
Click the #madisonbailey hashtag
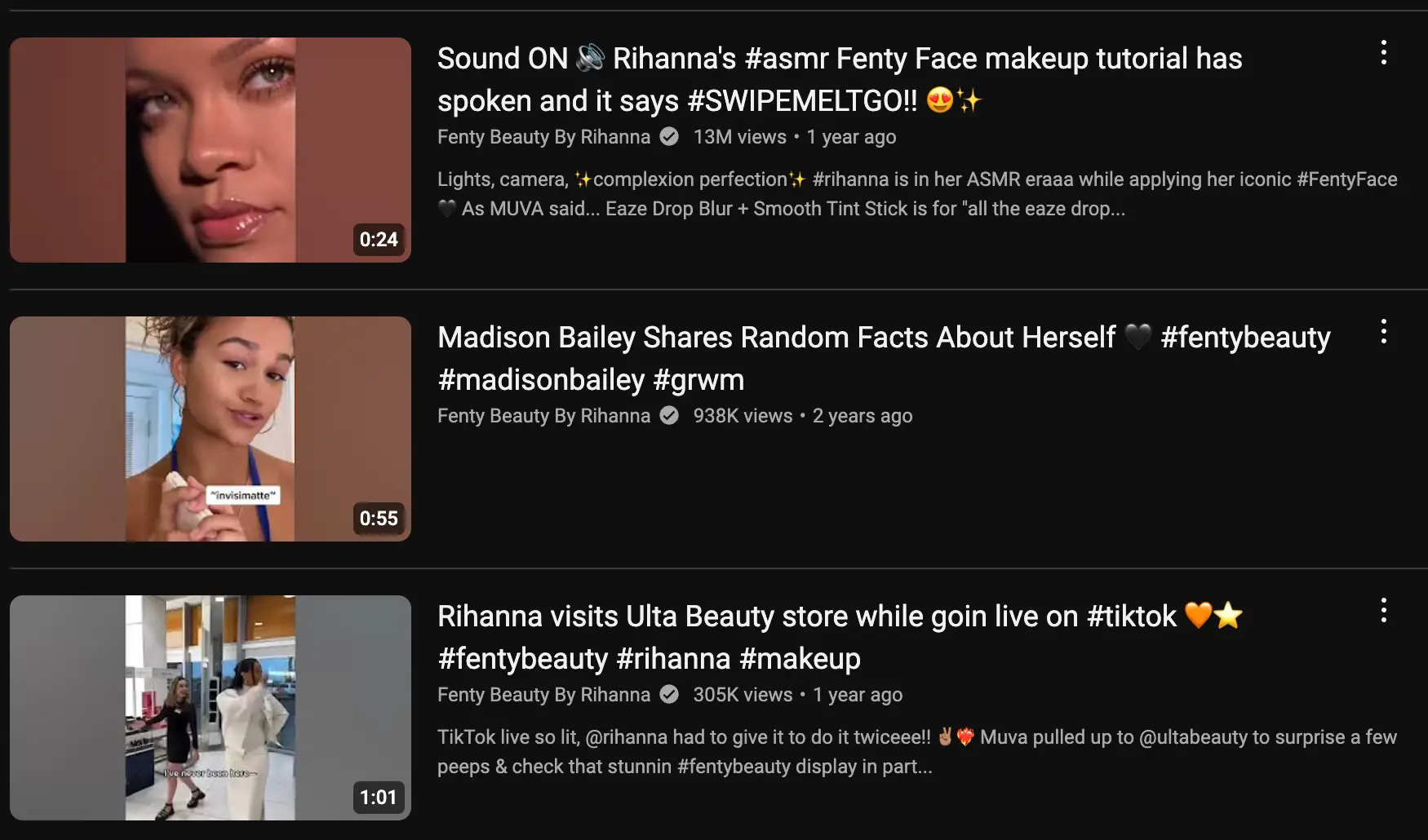541,380
